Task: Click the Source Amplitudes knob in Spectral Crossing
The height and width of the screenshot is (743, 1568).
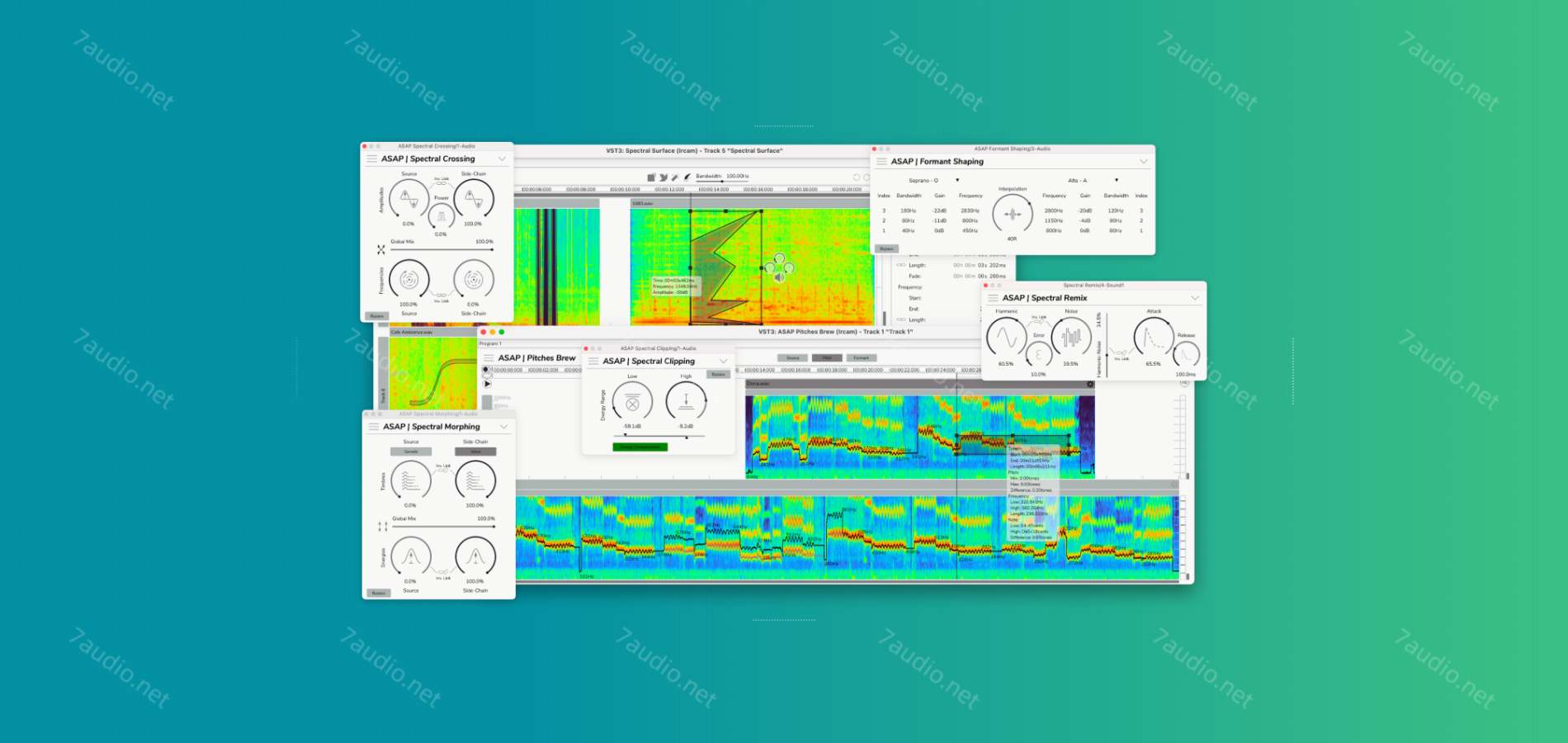Action: (x=409, y=199)
